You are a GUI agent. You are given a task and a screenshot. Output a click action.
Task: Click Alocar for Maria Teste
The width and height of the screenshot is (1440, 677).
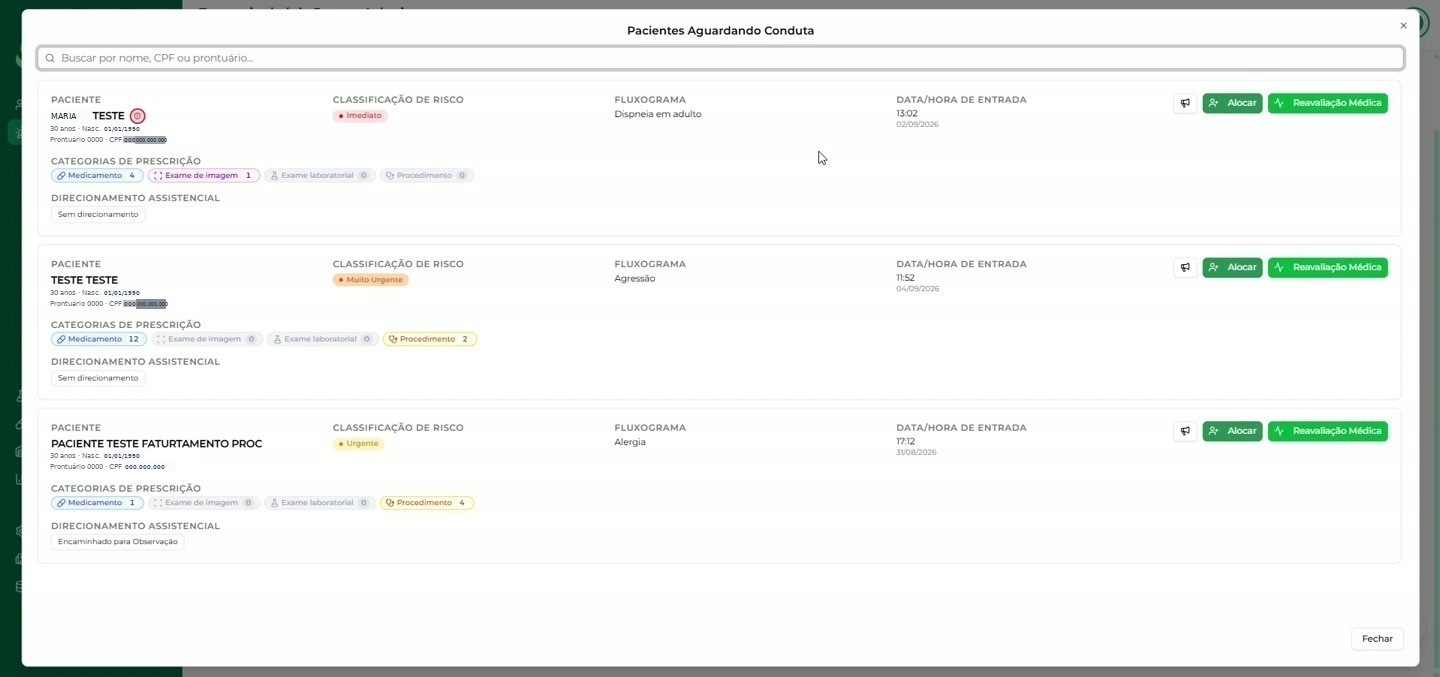pyautogui.click(x=1232, y=103)
